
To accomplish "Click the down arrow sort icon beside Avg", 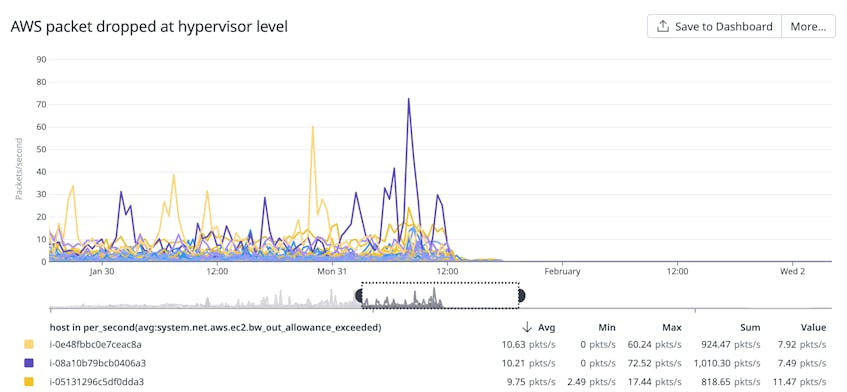I will (526, 327).
